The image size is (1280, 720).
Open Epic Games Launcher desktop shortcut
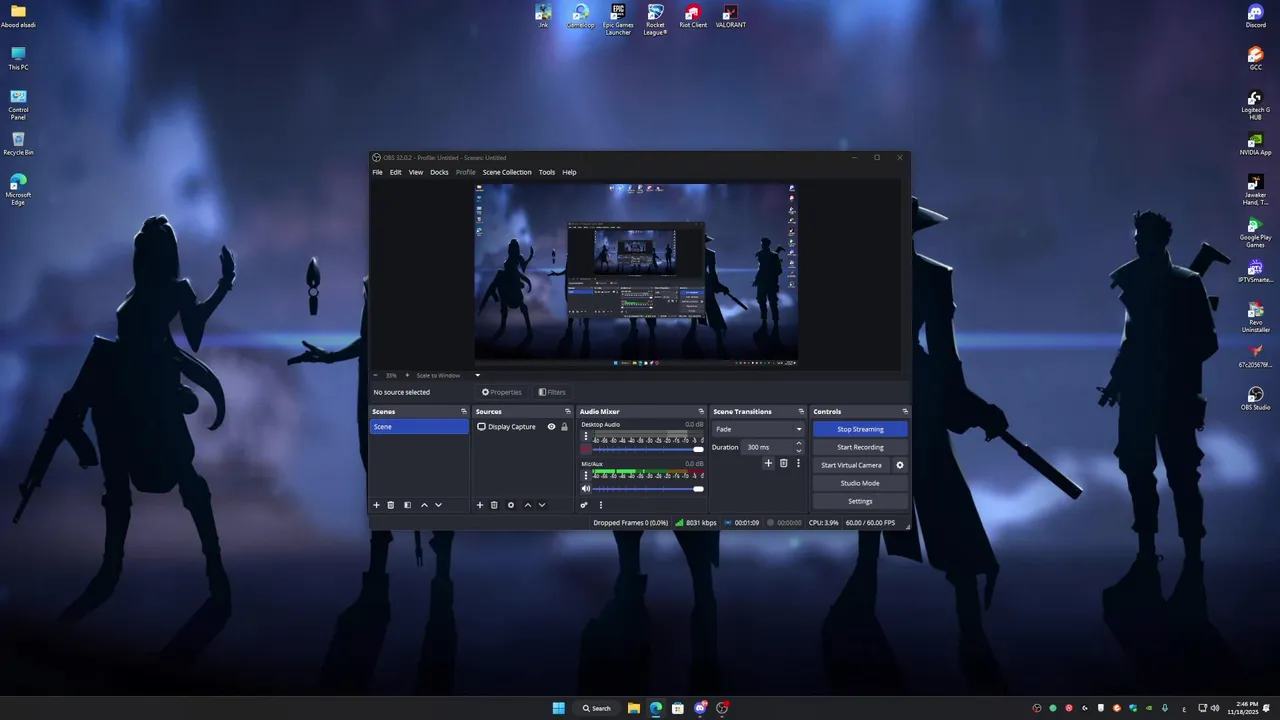coord(618,19)
